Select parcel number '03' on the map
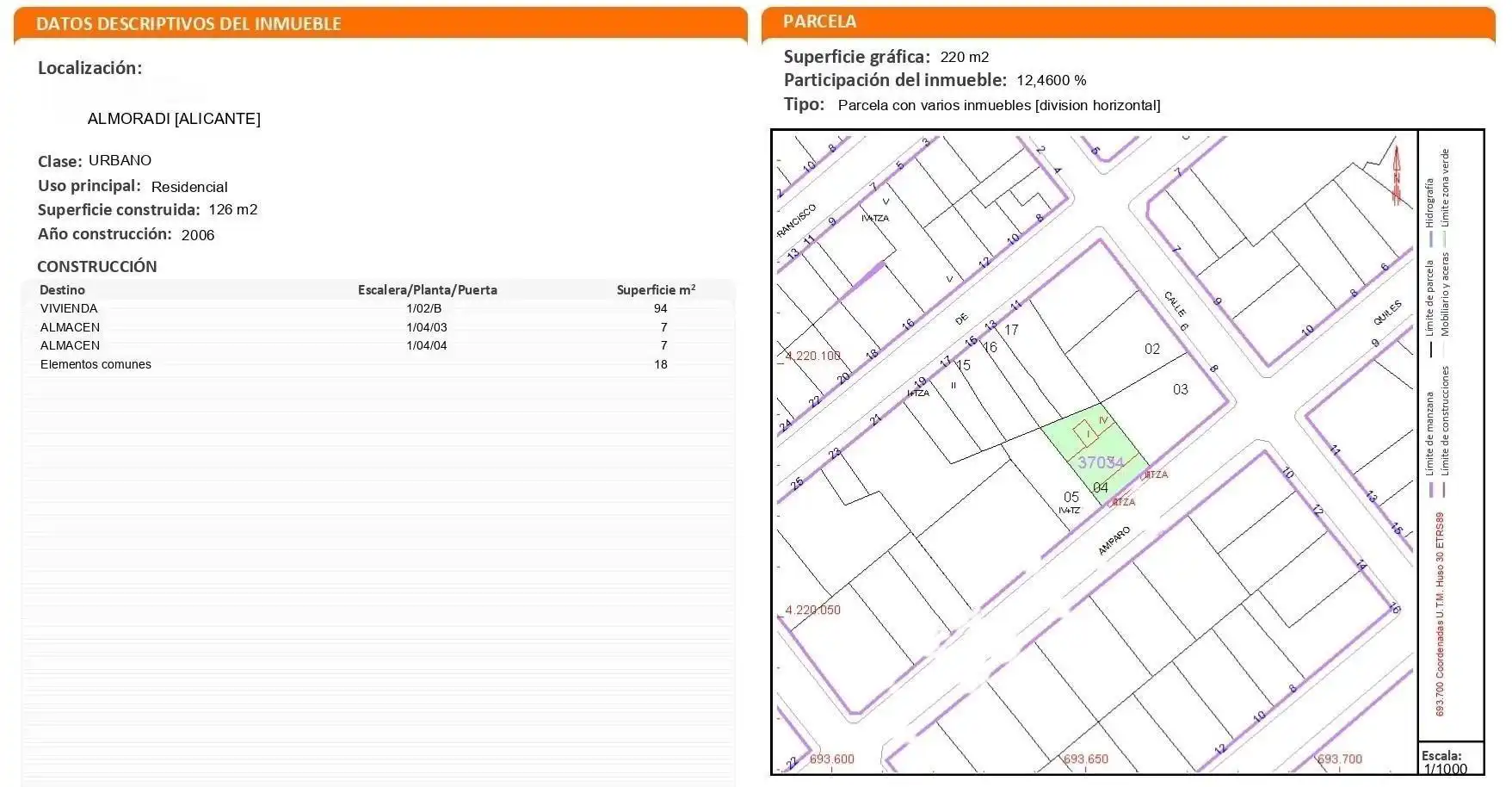 (1181, 389)
